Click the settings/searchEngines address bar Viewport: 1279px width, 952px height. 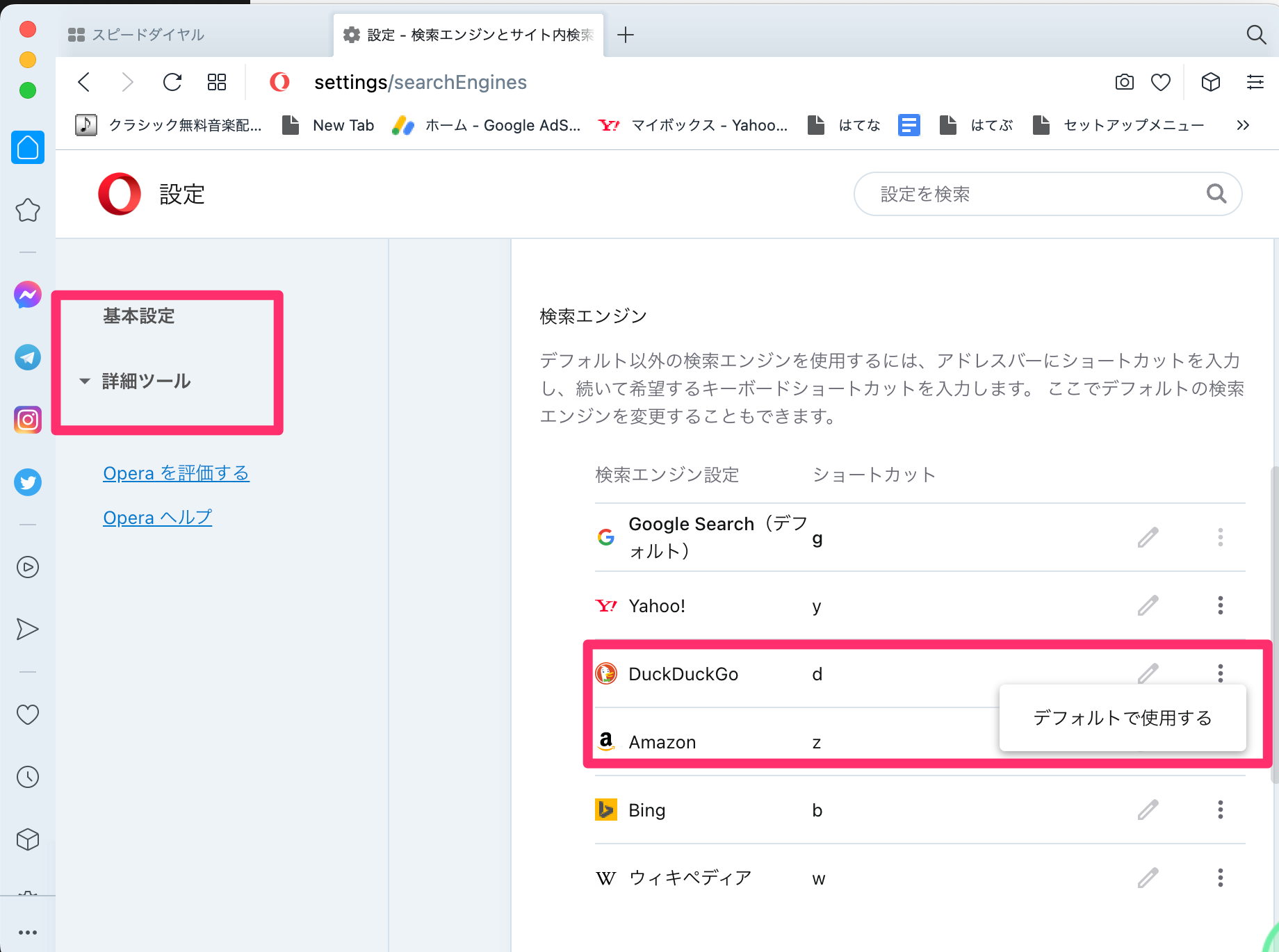pos(421,82)
